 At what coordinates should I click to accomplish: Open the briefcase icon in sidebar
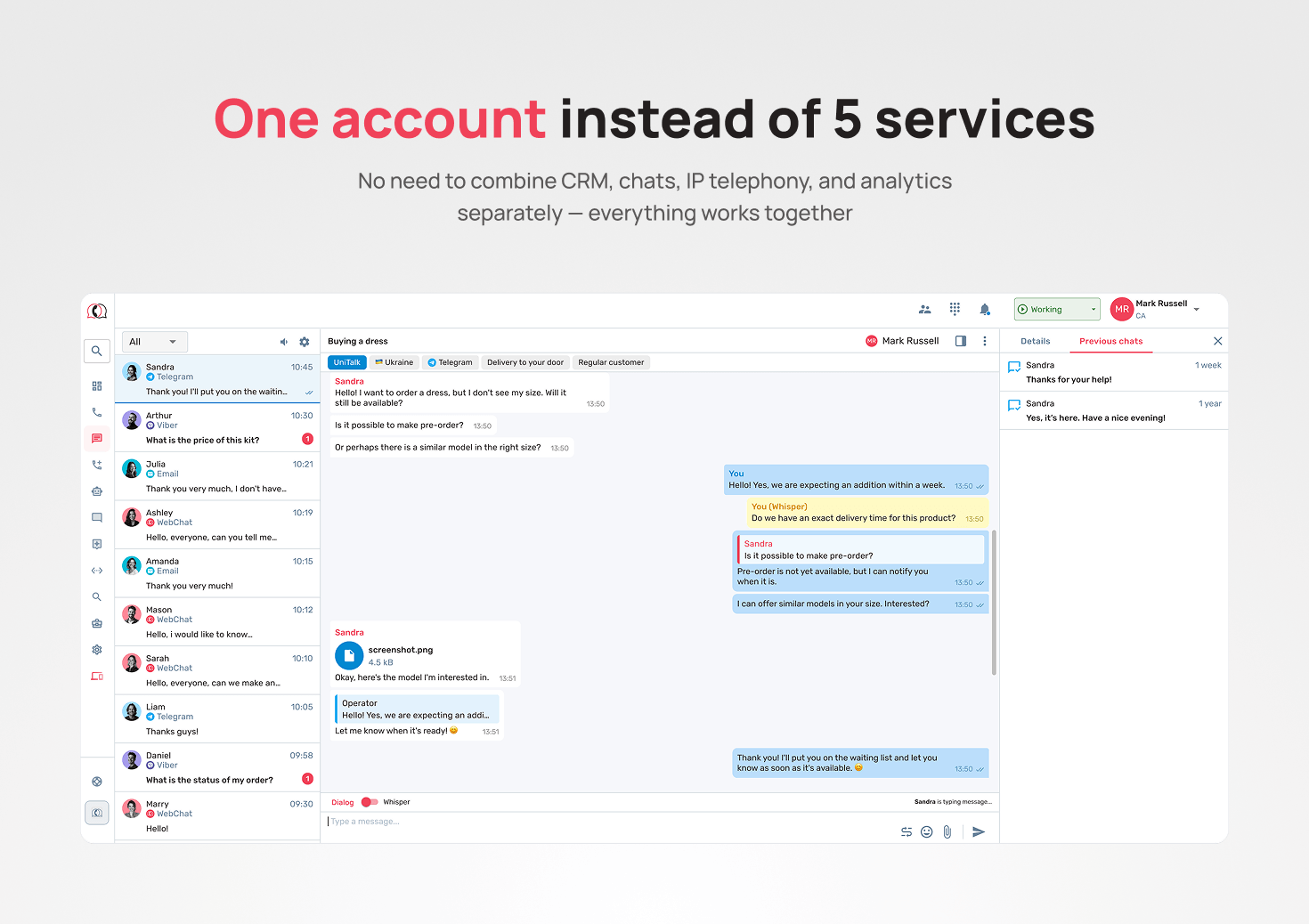click(97, 623)
